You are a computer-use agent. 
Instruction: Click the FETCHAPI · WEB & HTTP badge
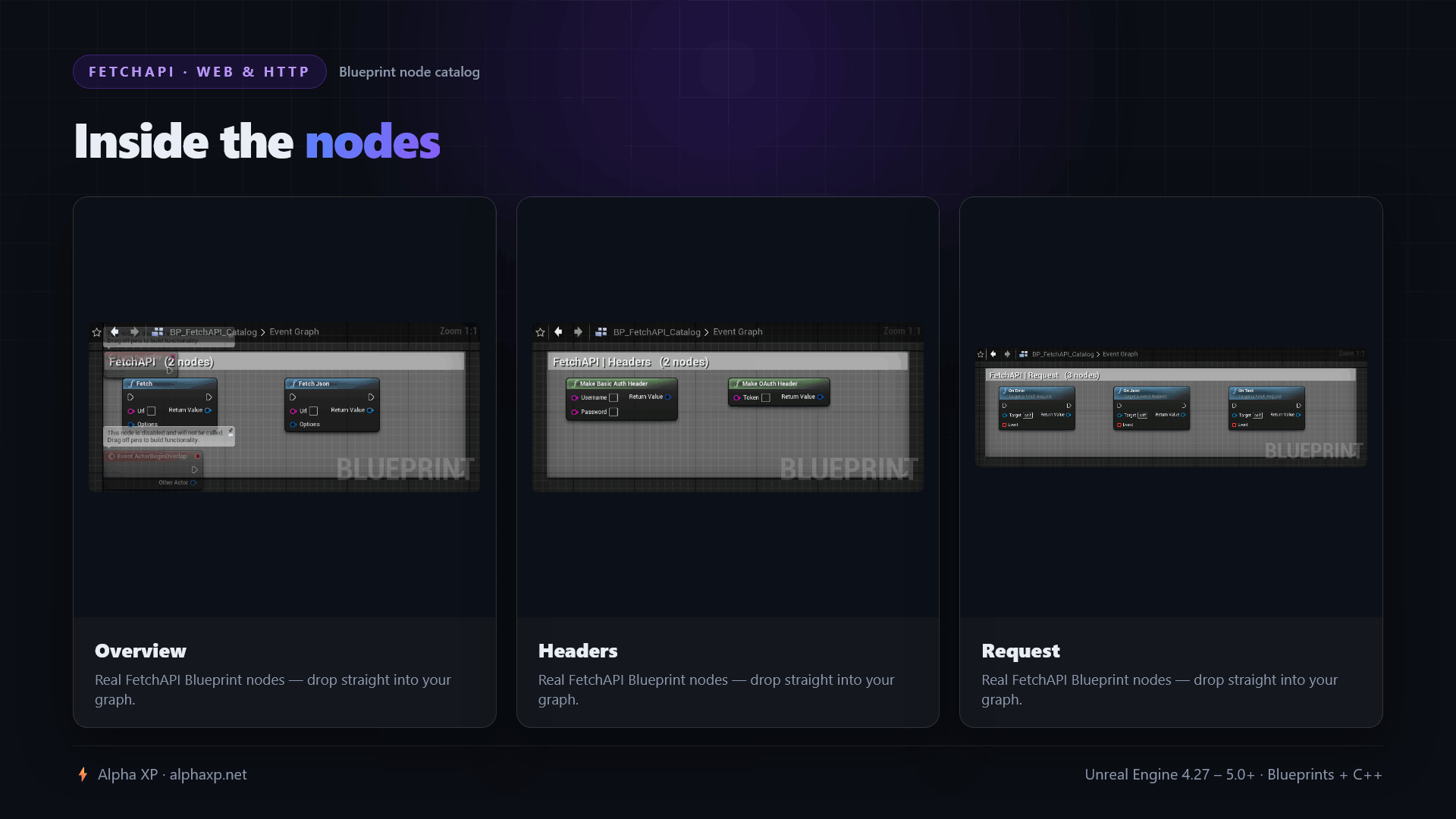point(199,71)
